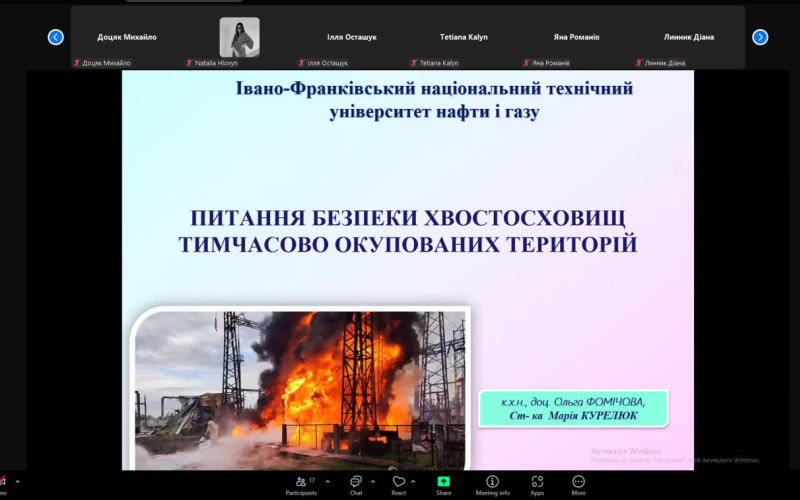This screenshot has width=800, height=500.
Task: Click the muted mic icon beside Линник Діана label
Action: [638, 63]
